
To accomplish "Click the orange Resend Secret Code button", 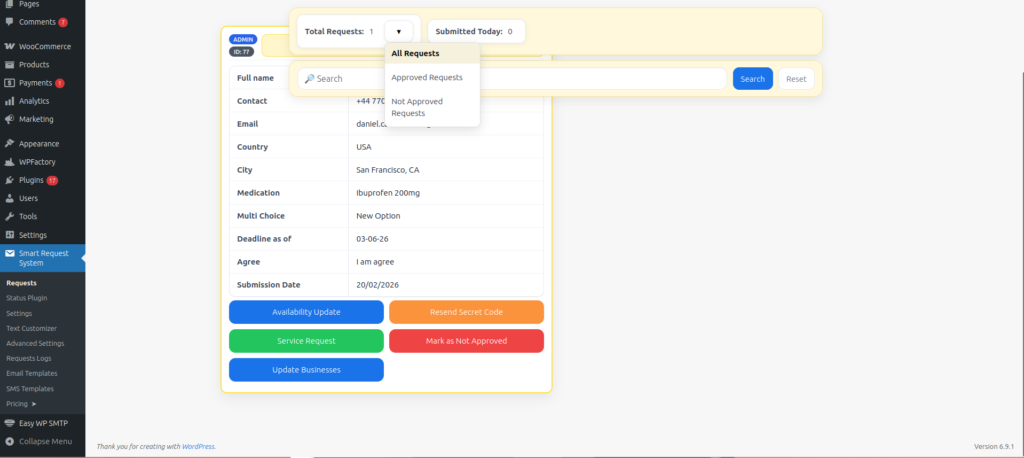I will point(466,312).
